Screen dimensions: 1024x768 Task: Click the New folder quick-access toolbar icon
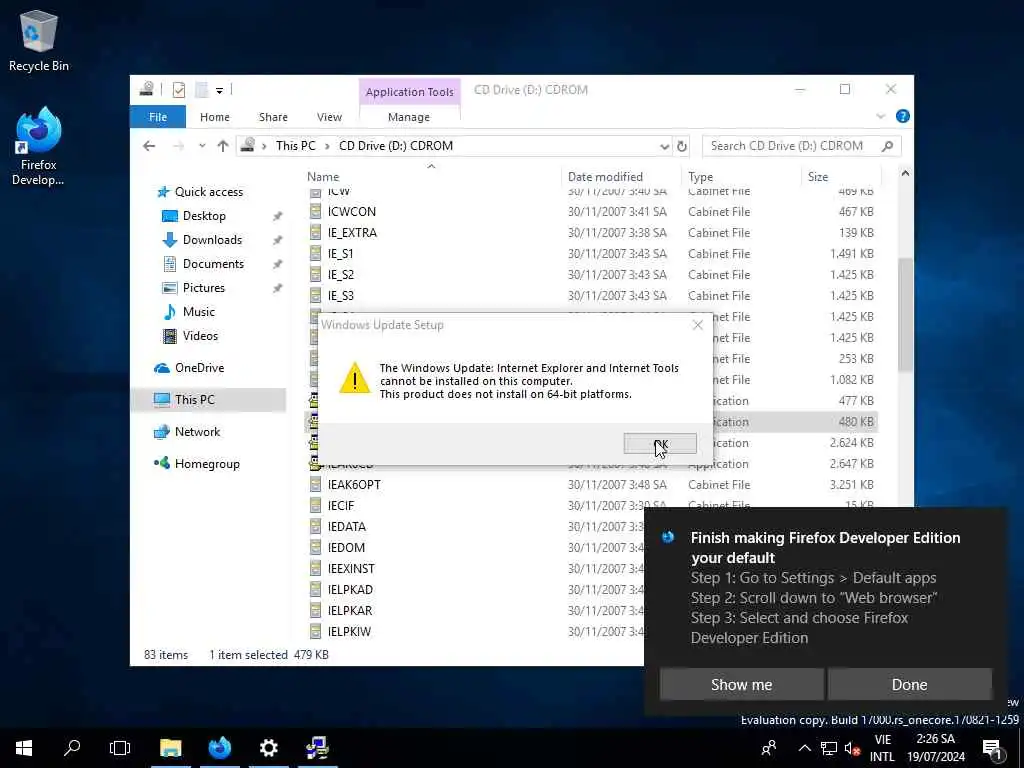tap(201, 89)
